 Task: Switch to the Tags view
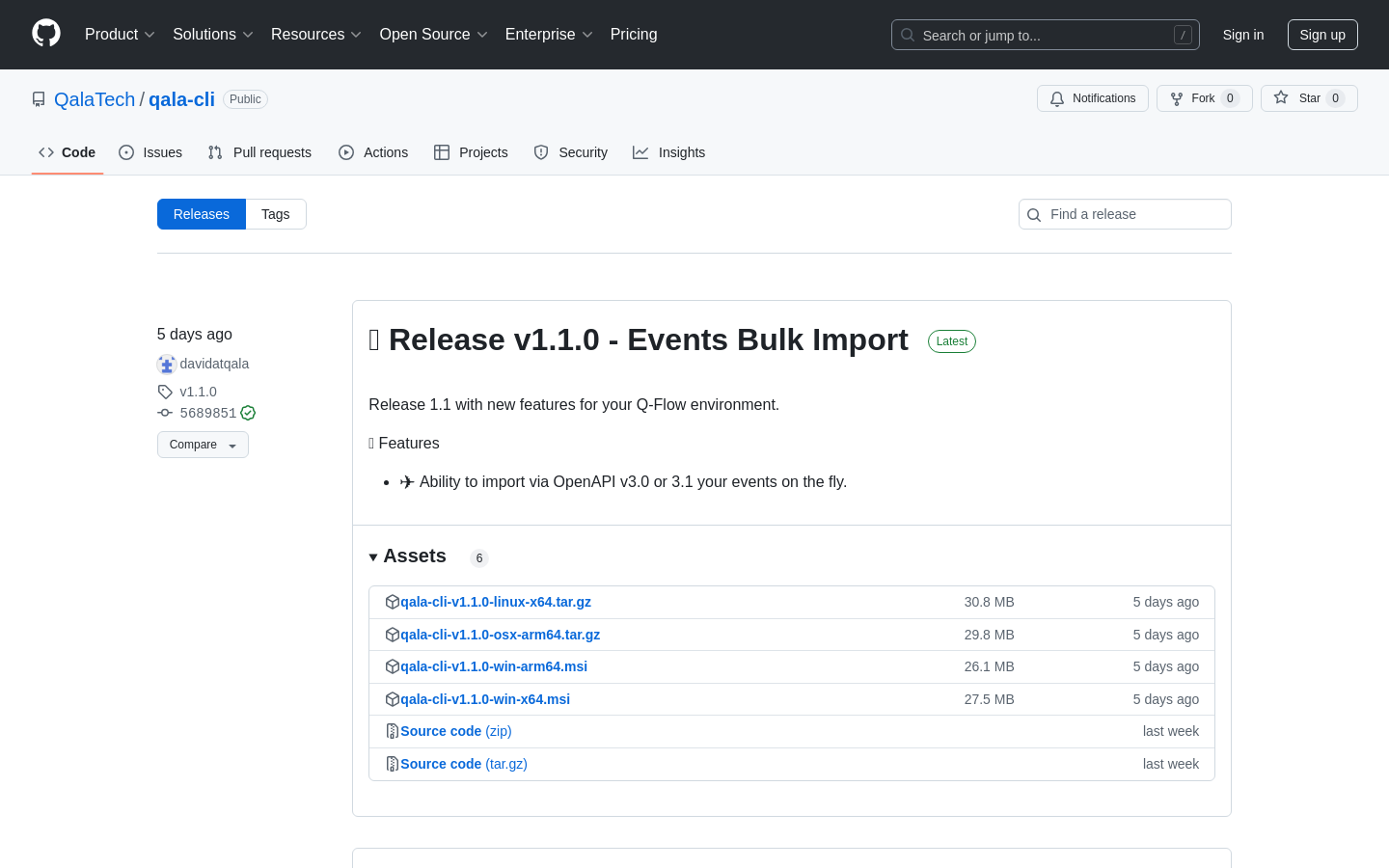tap(276, 214)
